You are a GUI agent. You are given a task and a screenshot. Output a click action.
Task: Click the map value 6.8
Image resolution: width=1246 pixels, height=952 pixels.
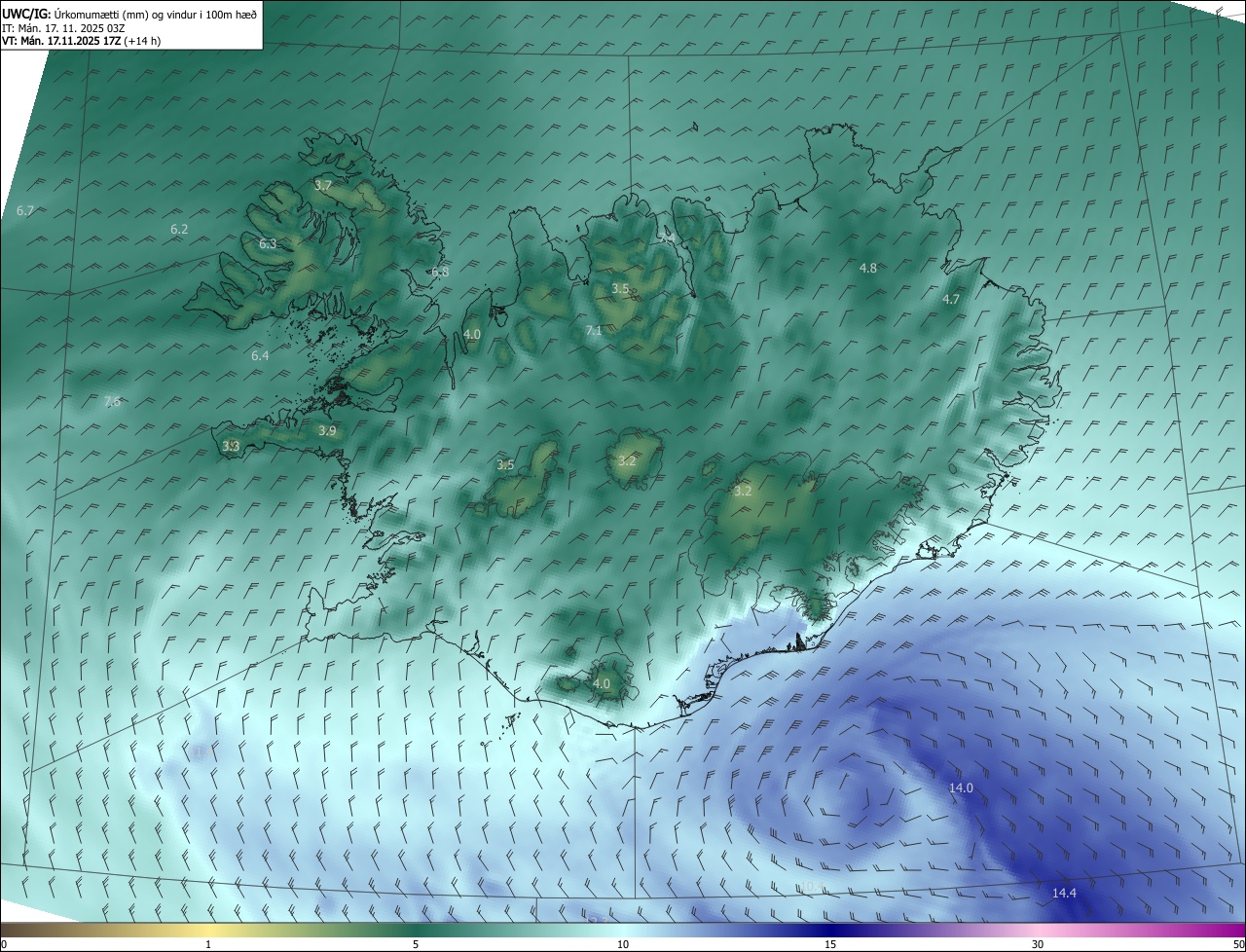click(x=440, y=272)
